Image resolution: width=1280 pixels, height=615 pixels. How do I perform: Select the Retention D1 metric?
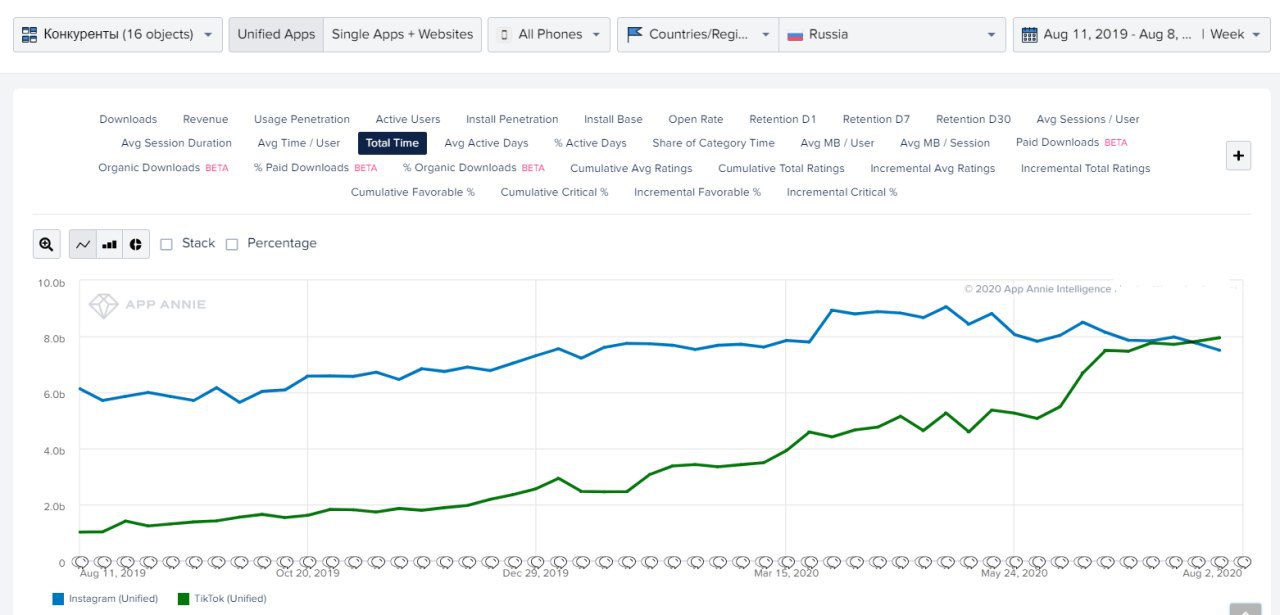tap(783, 119)
